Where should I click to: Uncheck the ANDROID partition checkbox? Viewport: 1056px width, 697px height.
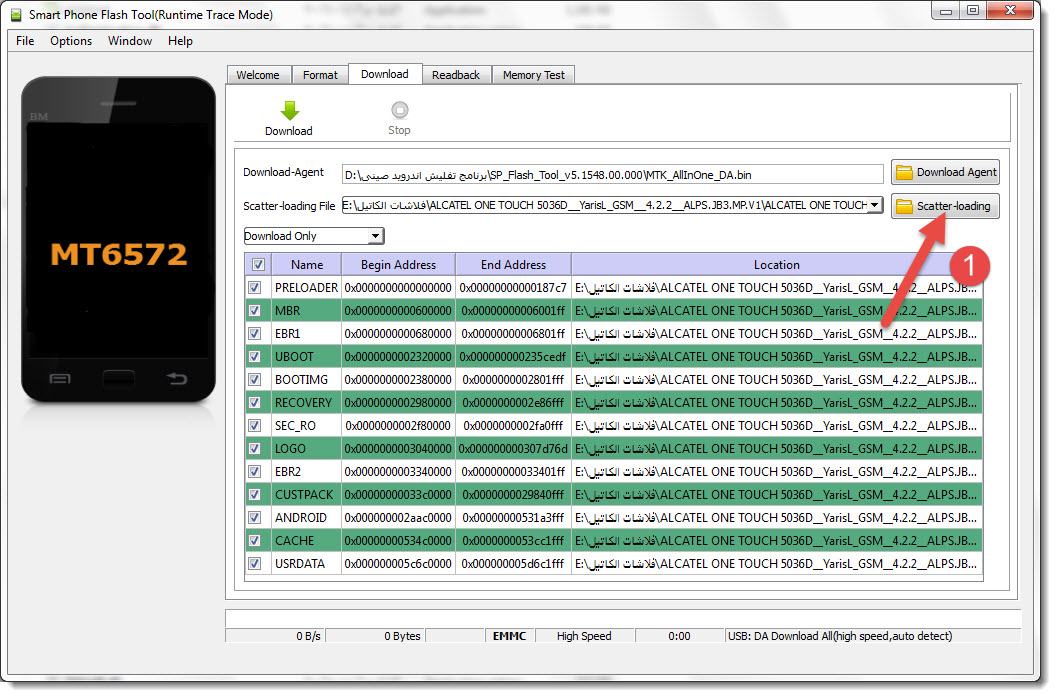(255, 518)
